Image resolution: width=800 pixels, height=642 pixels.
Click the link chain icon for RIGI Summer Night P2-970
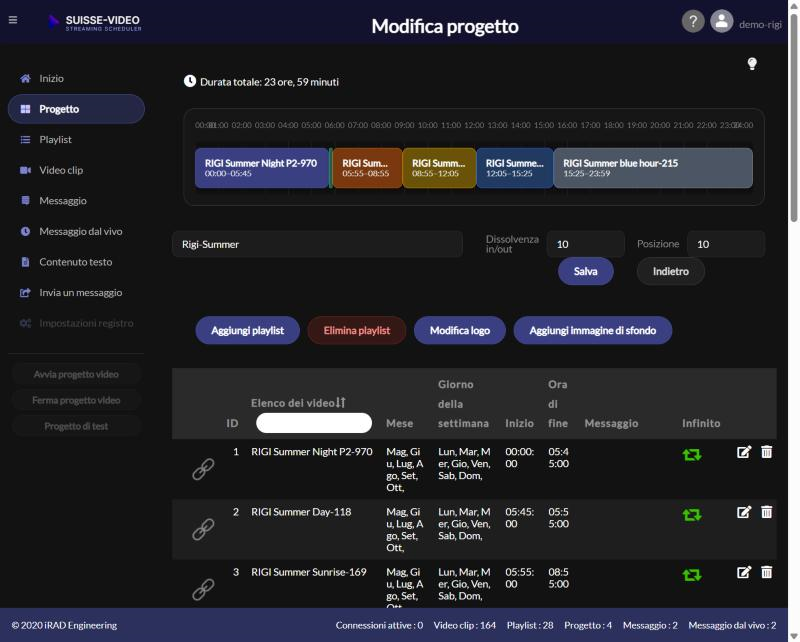coord(203,469)
